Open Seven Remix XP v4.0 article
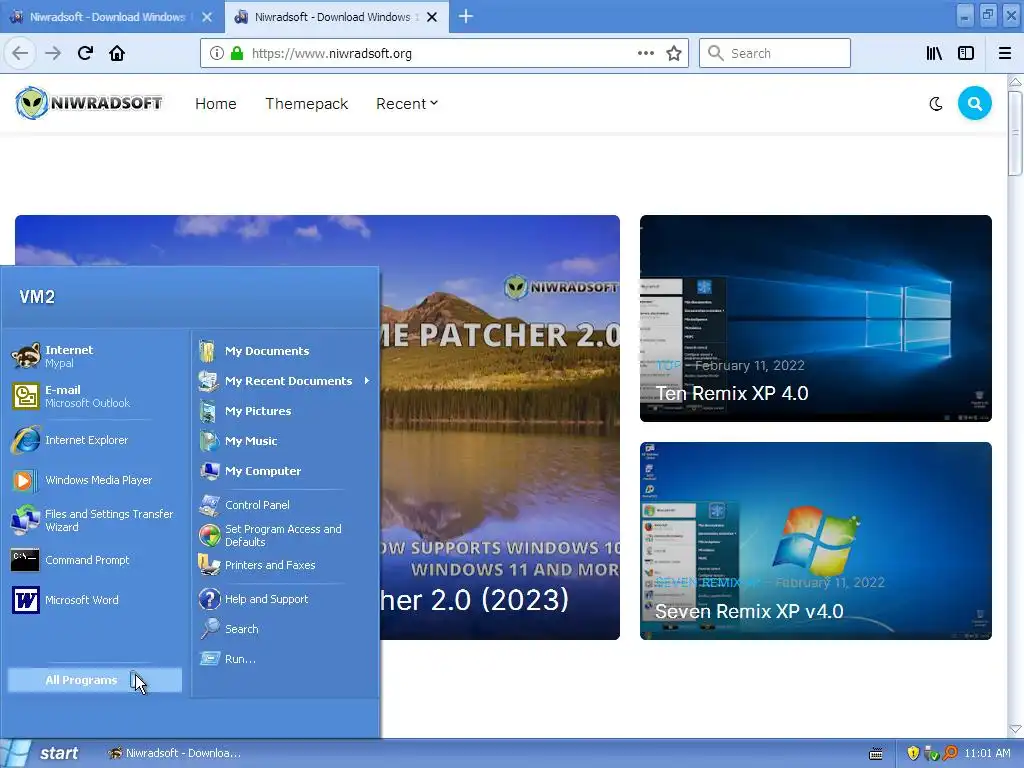 click(x=816, y=541)
